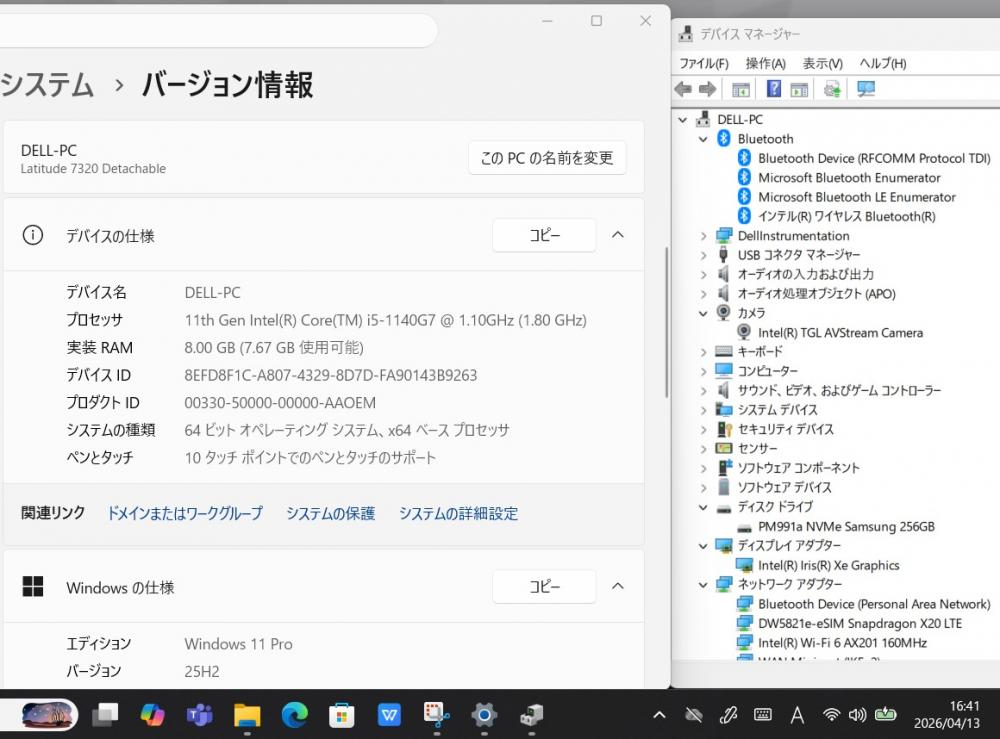
Task: Click the Wi-Fi icon in system tray
Action: 831,714
